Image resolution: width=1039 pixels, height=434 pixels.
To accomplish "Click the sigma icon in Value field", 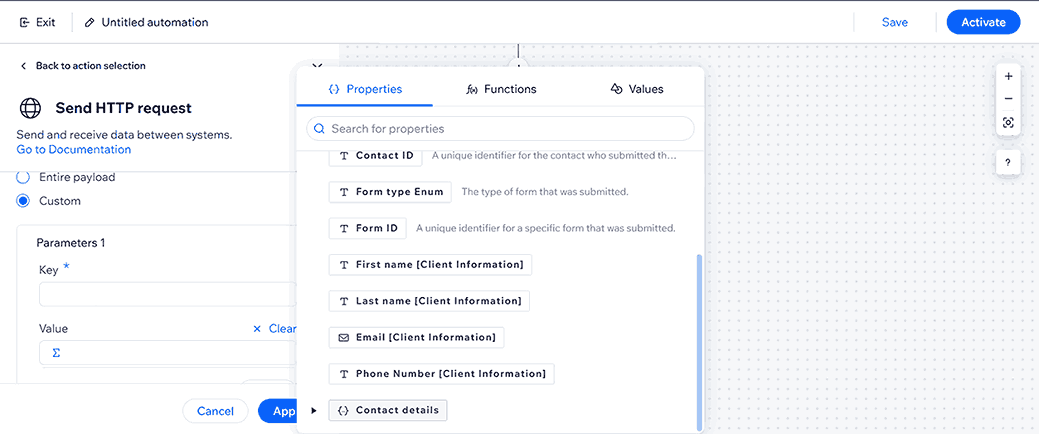I will 56,353.
